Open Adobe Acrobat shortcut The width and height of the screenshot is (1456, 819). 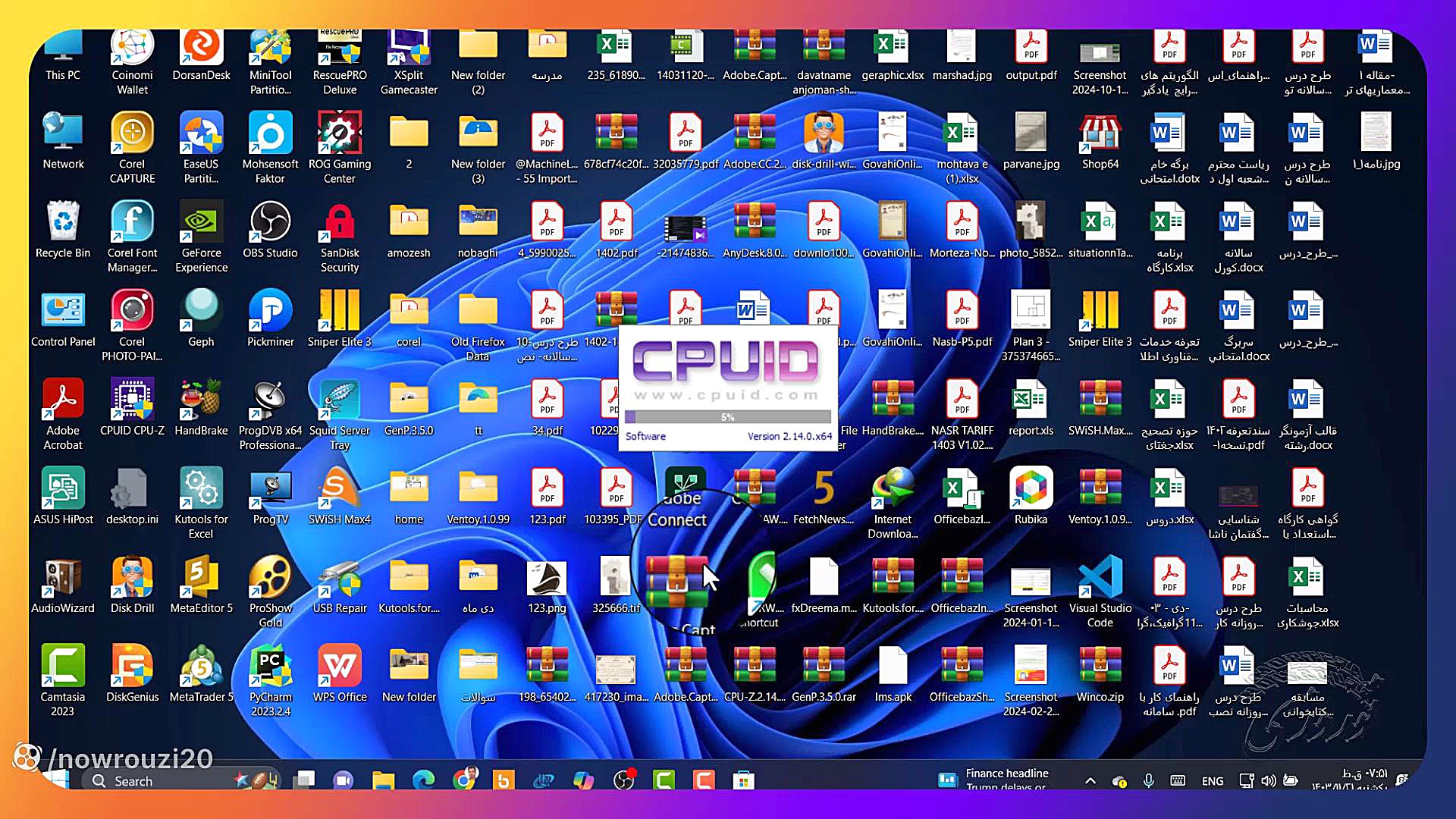(63, 414)
